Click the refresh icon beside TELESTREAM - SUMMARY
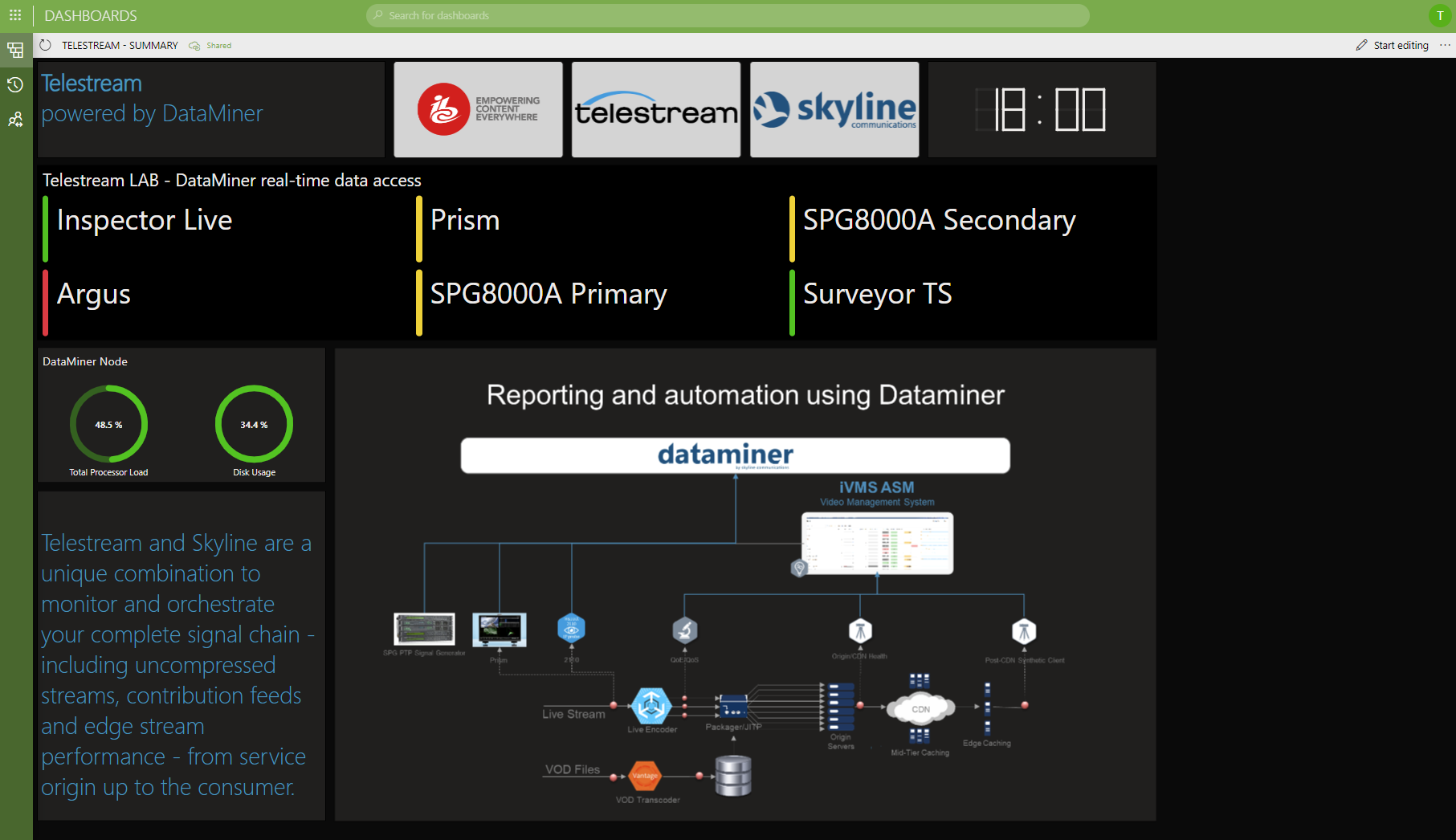This screenshot has width=1456, height=840. point(46,46)
